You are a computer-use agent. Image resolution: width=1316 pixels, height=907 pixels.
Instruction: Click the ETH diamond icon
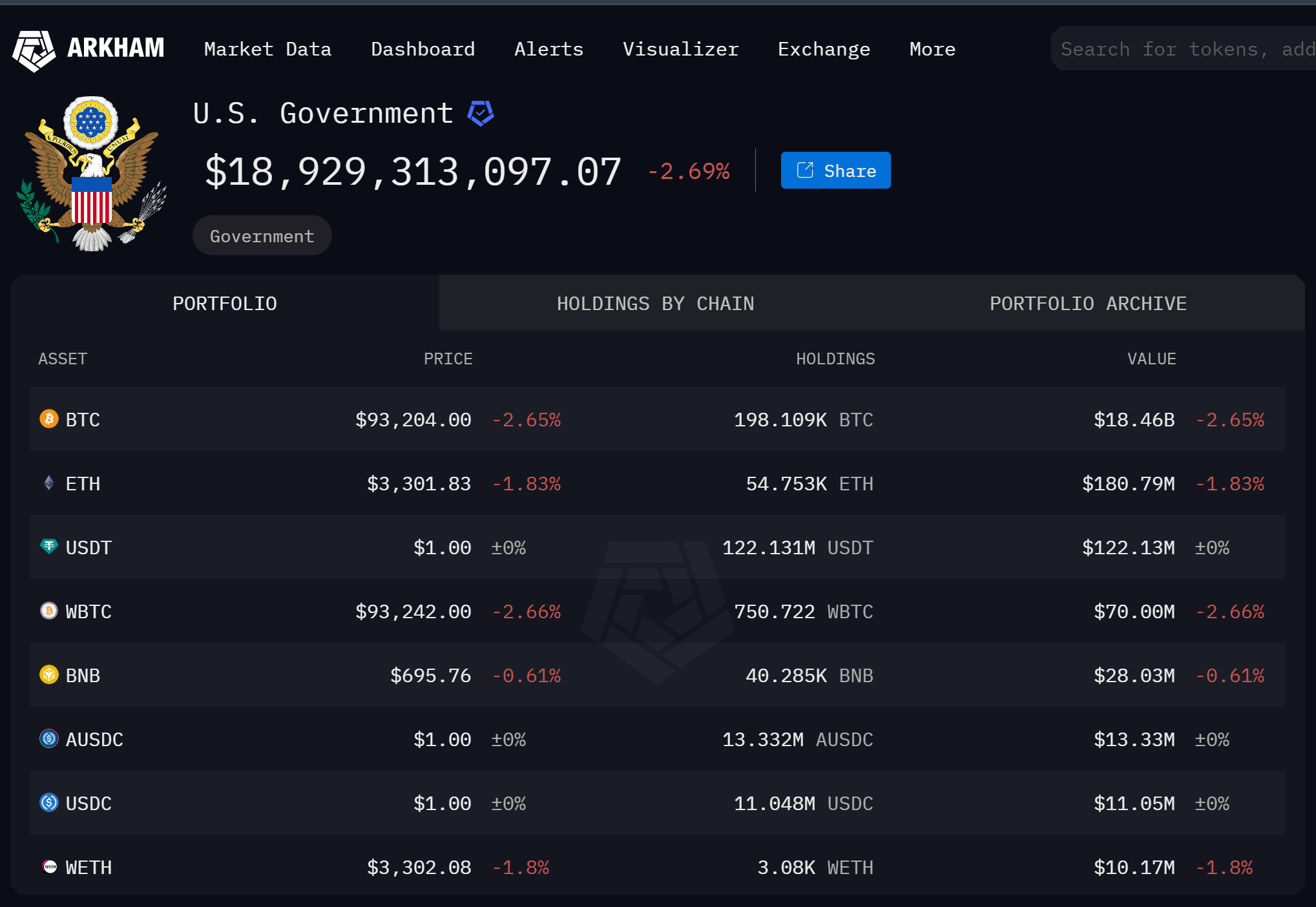pyautogui.click(x=49, y=483)
